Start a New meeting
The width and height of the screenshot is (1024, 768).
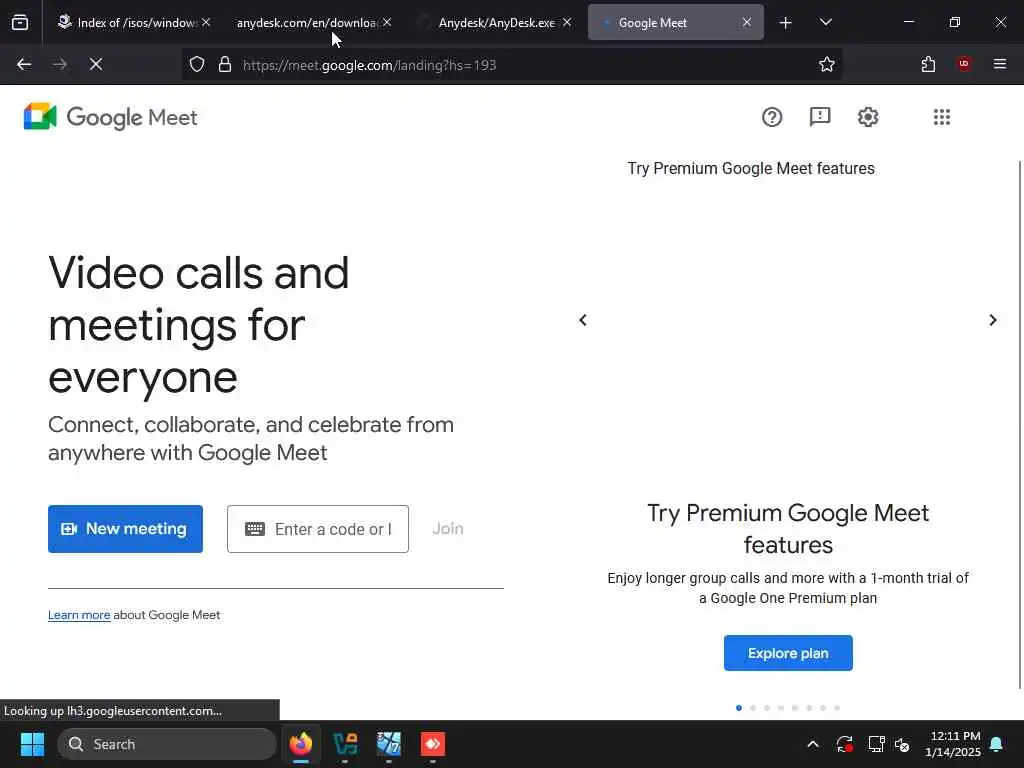click(x=125, y=529)
